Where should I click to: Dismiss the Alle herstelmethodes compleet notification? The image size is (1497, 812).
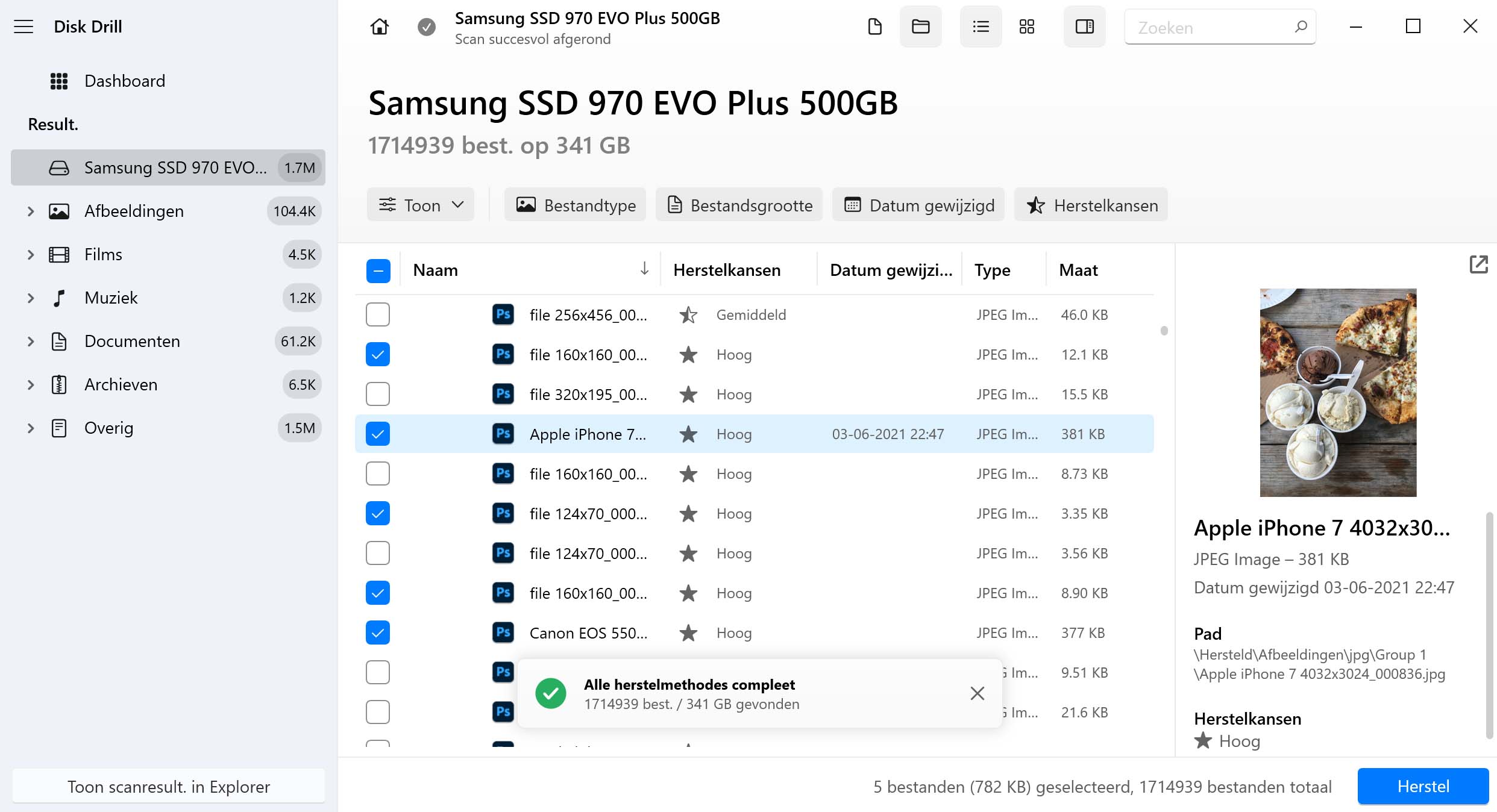pyautogui.click(x=977, y=693)
